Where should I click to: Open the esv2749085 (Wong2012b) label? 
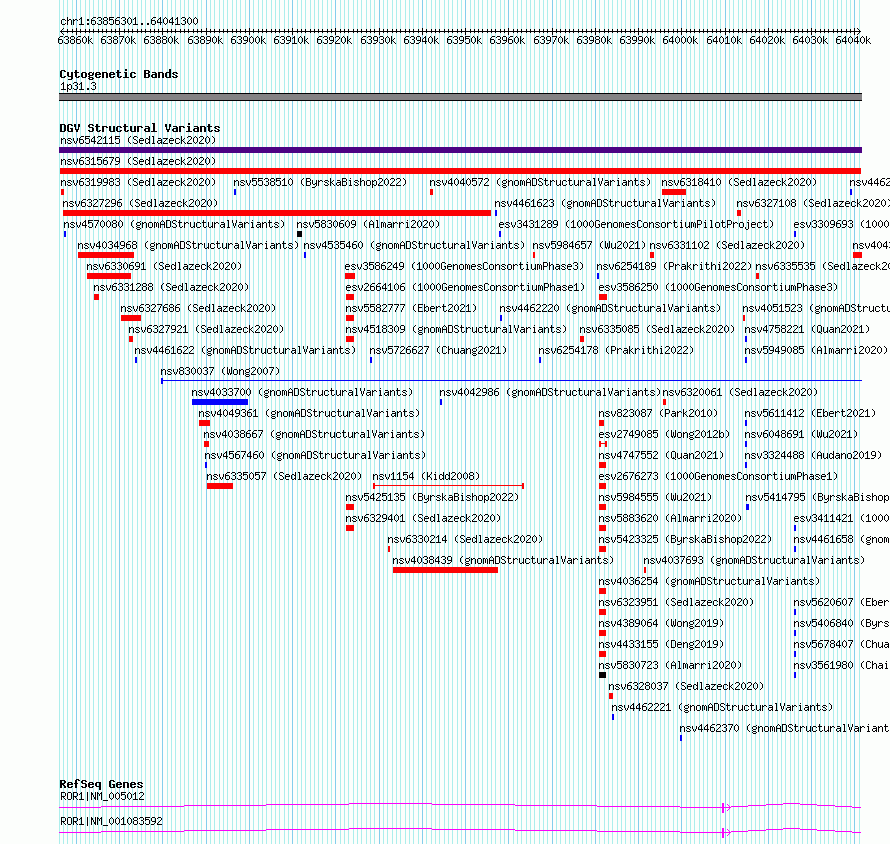664,434
